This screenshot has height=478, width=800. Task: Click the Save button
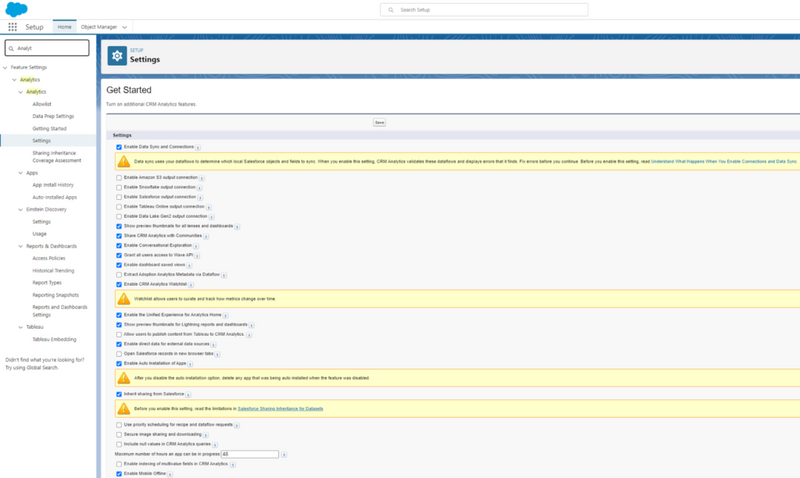pyautogui.click(x=379, y=122)
